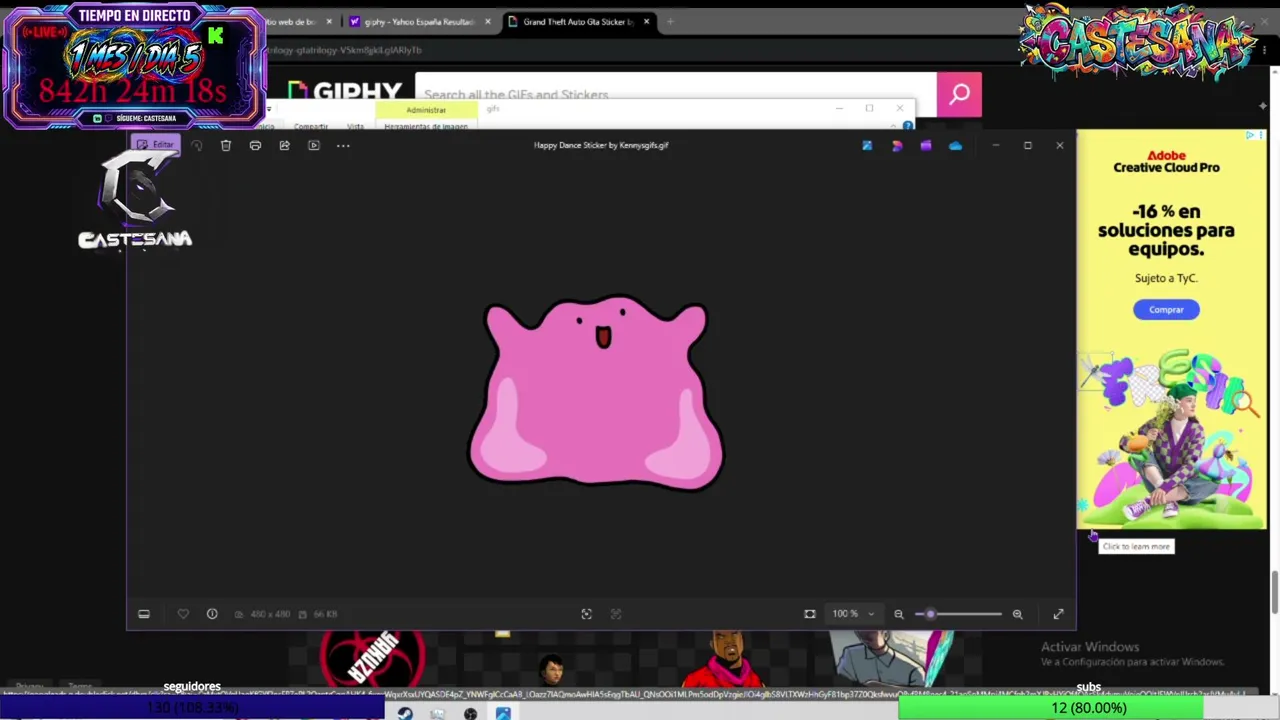Delete the GIF with trash icon
The height and width of the screenshot is (720, 1280).
tap(226, 146)
